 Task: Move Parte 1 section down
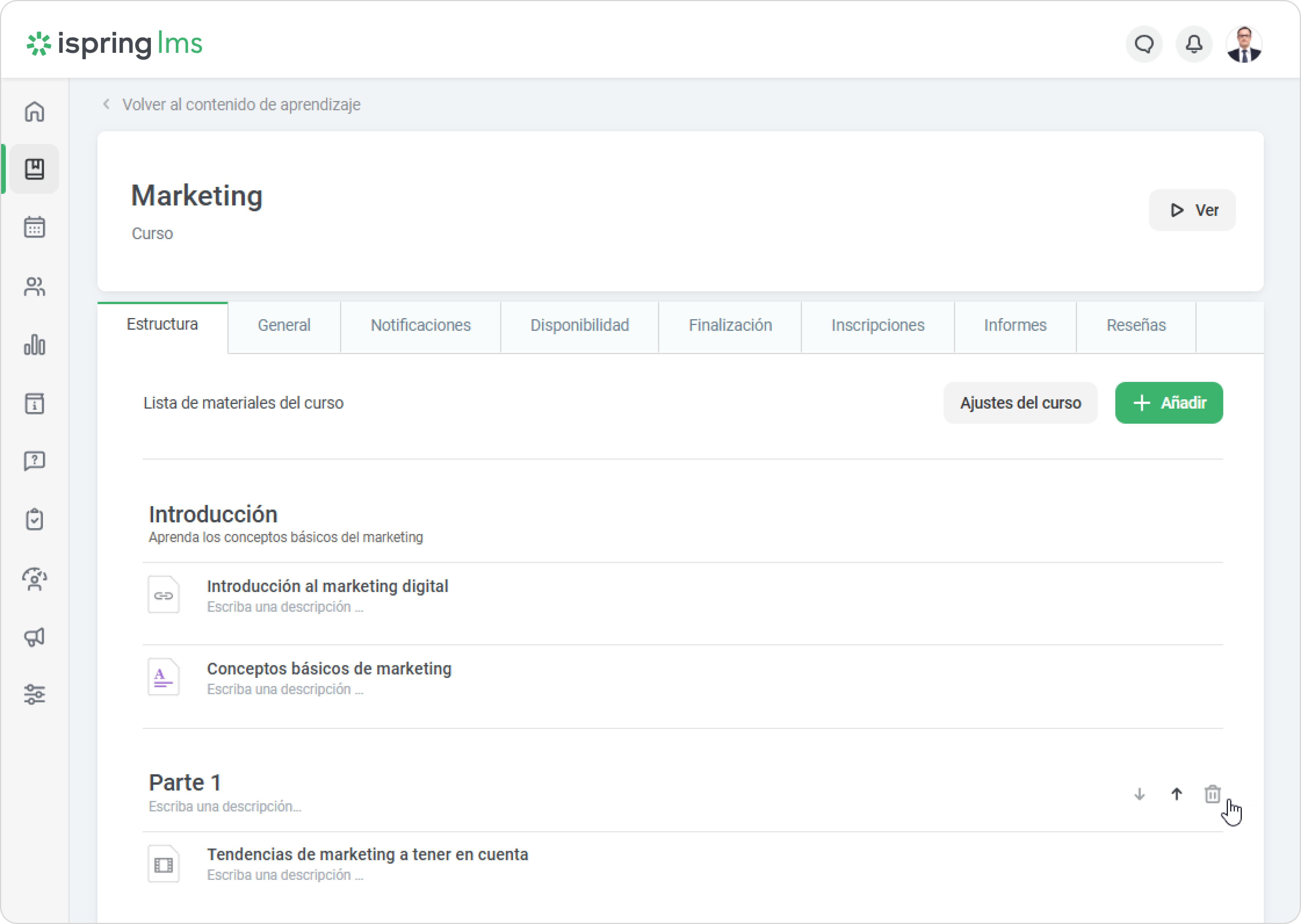pos(1139,794)
